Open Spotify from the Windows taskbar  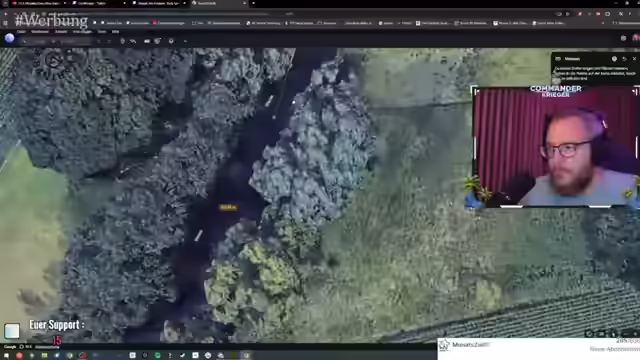157,356
